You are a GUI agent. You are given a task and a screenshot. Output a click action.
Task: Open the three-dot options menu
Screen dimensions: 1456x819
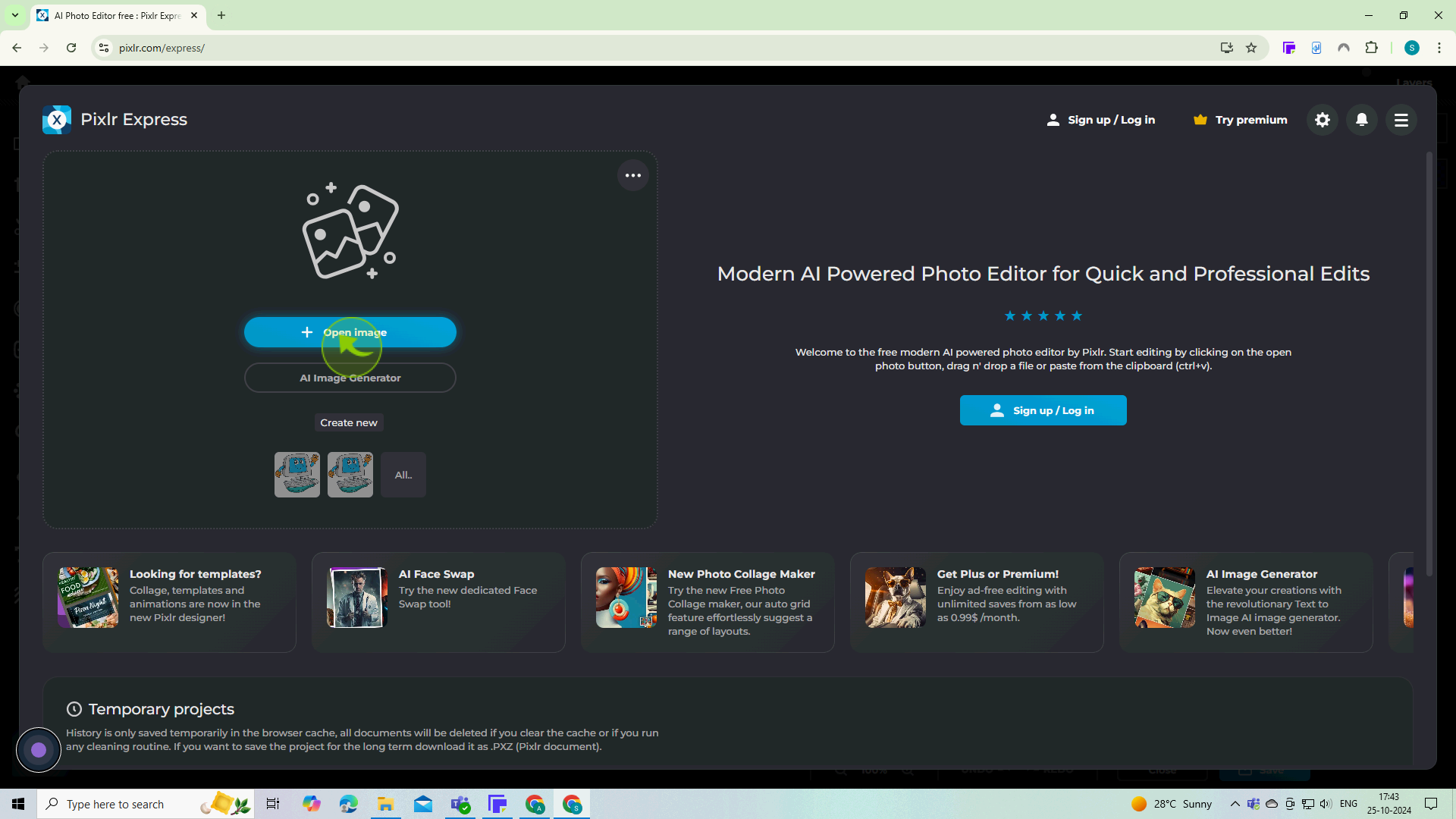click(x=633, y=175)
